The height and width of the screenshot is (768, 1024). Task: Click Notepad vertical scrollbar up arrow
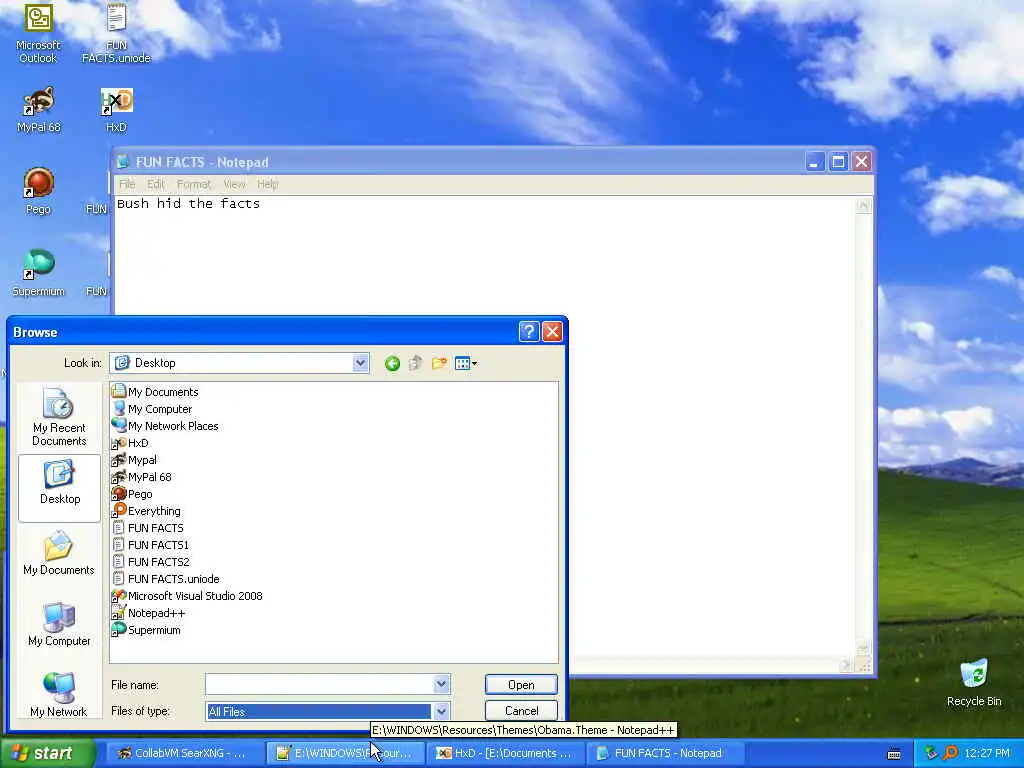pos(863,206)
